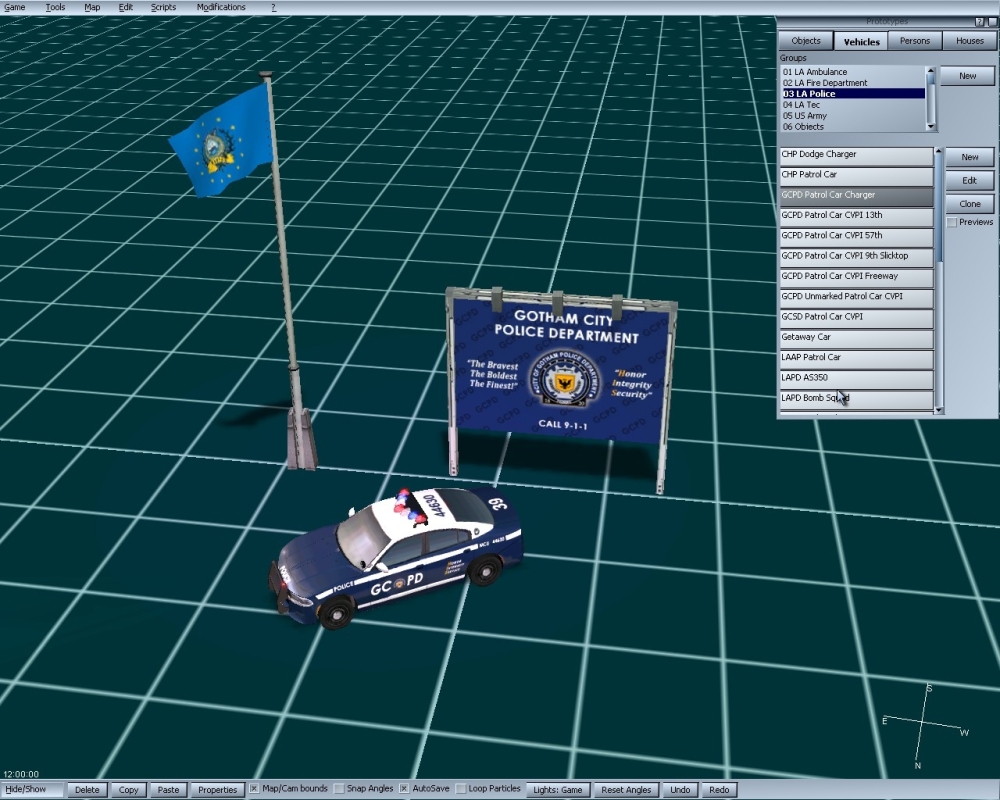
Task: Open the question mark help menu
Action: (274, 7)
